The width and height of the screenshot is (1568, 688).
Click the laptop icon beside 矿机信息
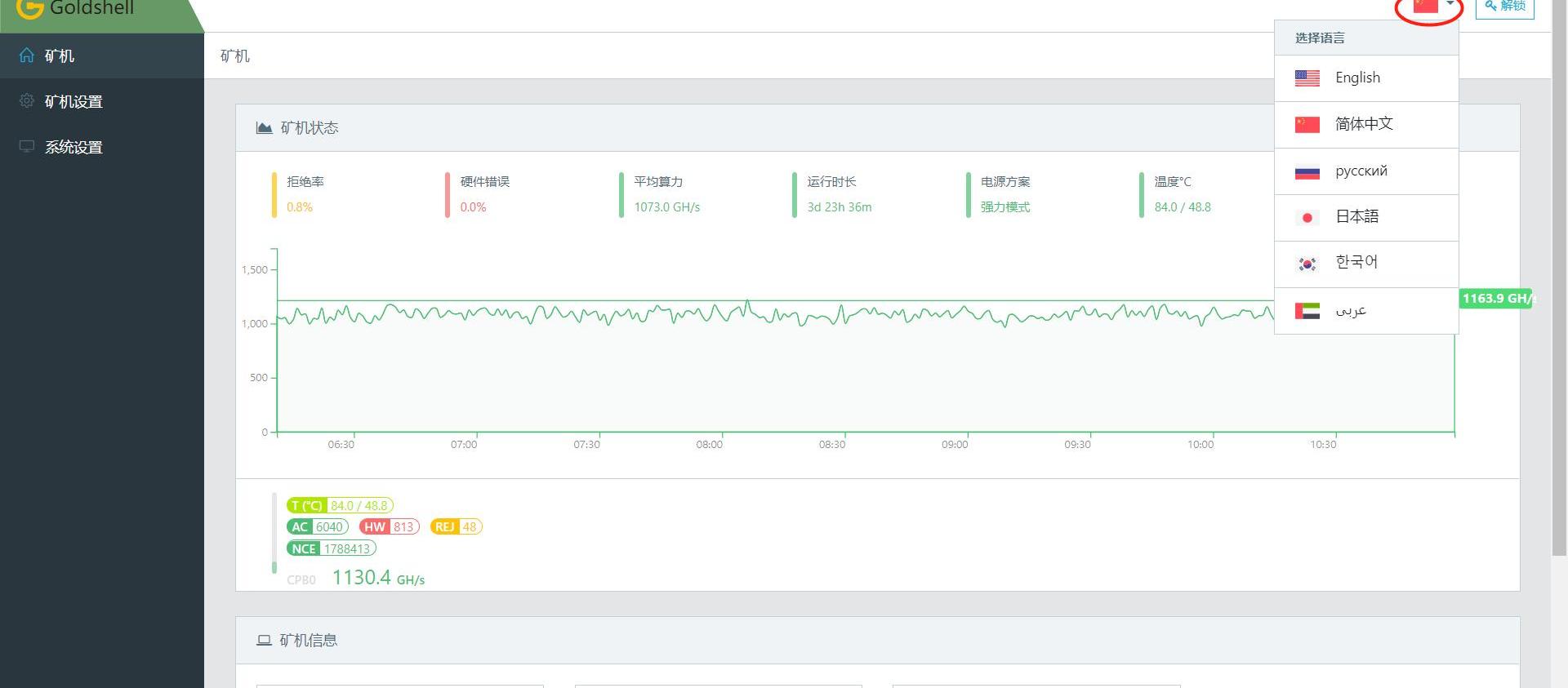[x=264, y=641]
